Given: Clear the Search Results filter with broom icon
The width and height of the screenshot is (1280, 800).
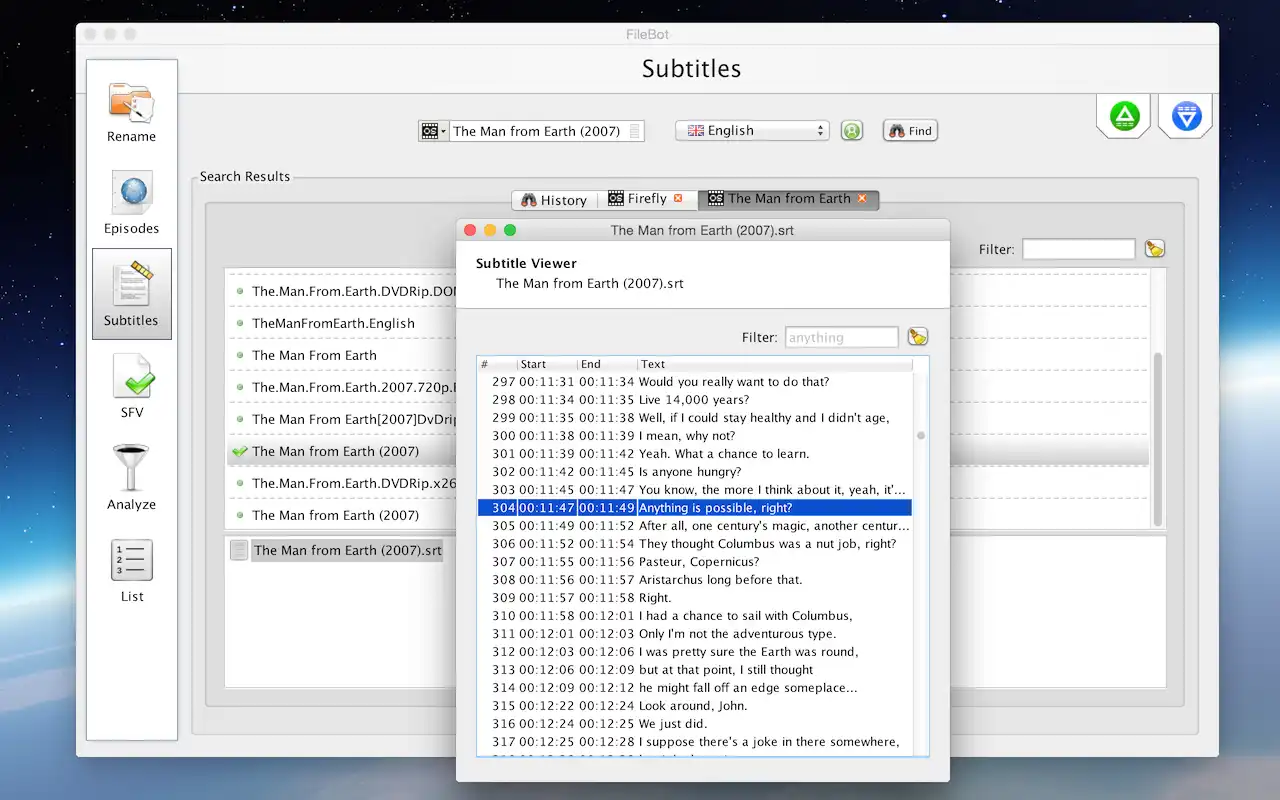Looking at the screenshot, I should pos(1155,249).
